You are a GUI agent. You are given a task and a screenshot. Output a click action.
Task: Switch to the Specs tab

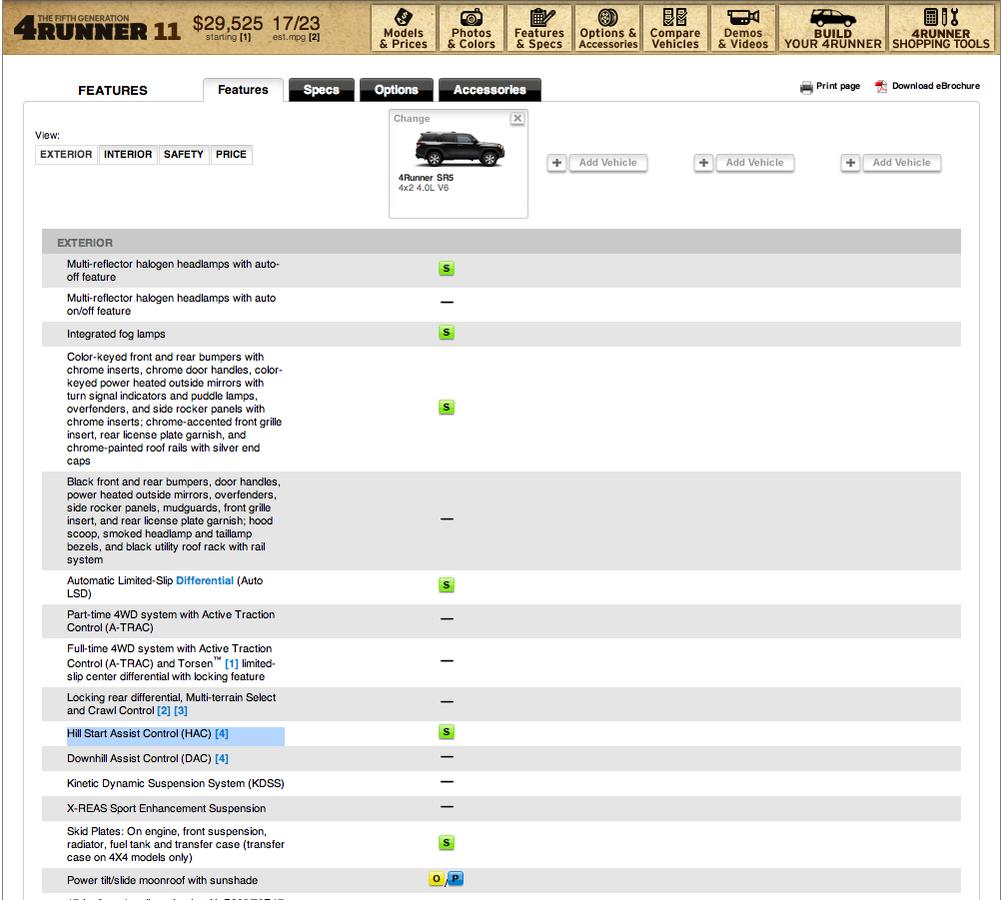[x=321, y=90]
